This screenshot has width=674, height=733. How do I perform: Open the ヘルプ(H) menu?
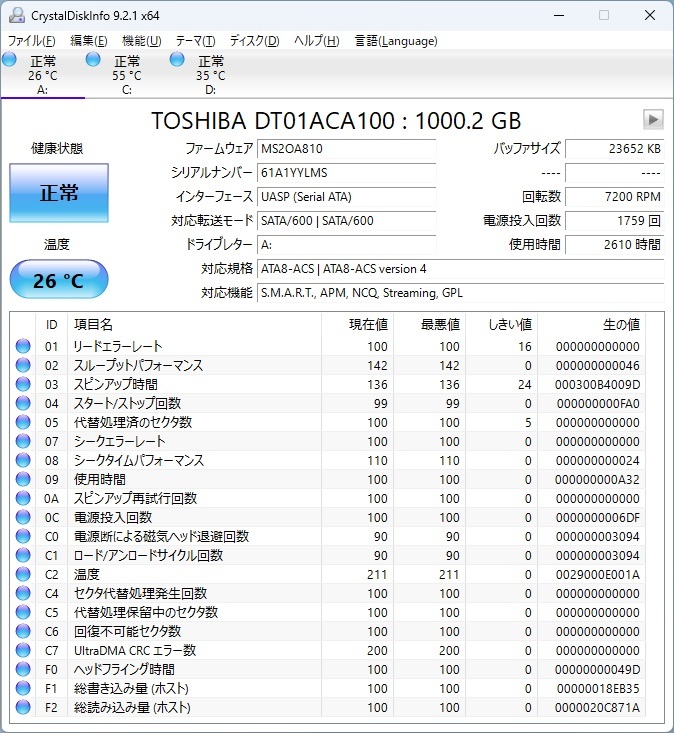[316, 41]
